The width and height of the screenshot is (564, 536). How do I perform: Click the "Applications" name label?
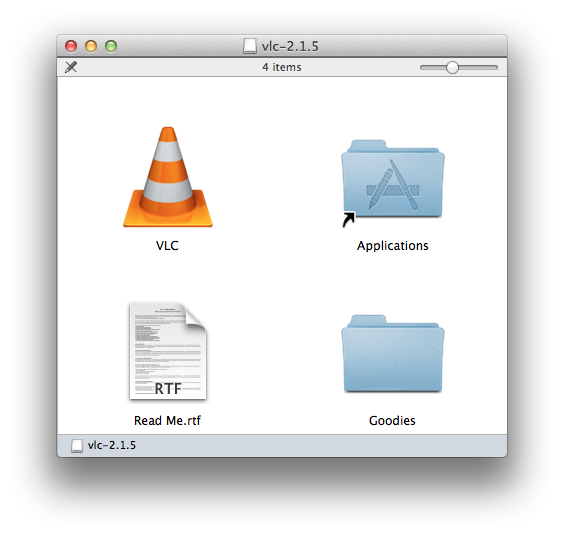click(392, 246)
